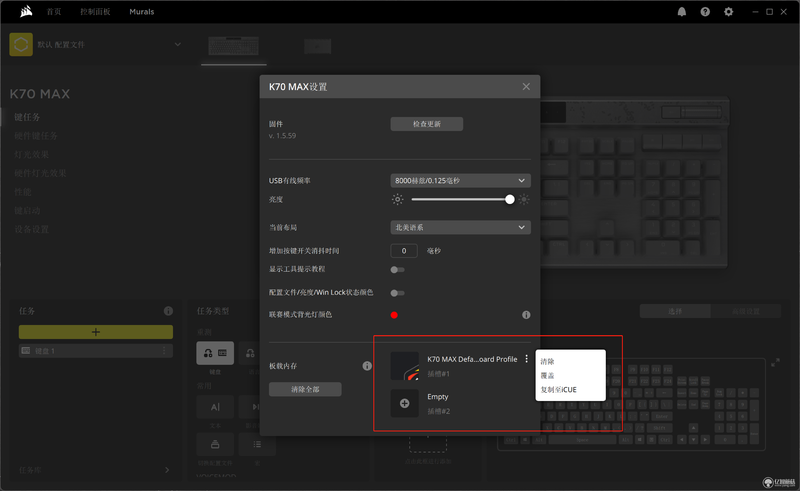Select 键启动 in the sidebar
This screenshot has width=800, height=491.
click(27, 211)
